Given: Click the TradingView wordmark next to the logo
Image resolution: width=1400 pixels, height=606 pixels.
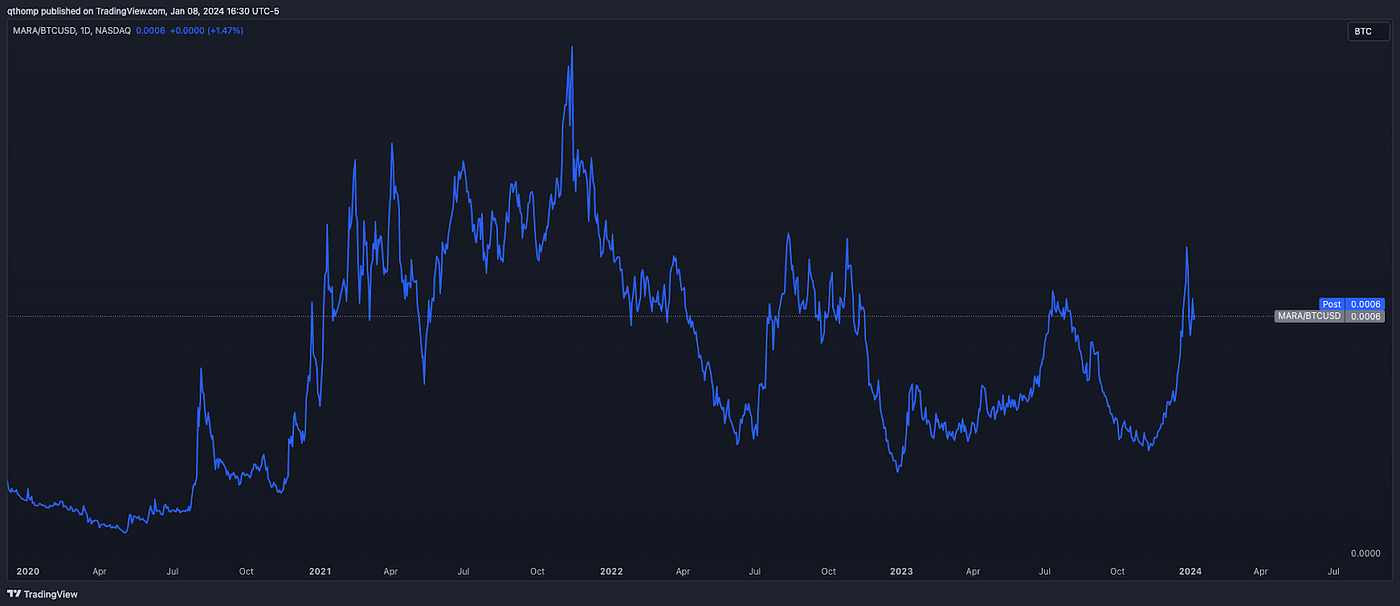Looking at the screenshot, I should (49, 594).
